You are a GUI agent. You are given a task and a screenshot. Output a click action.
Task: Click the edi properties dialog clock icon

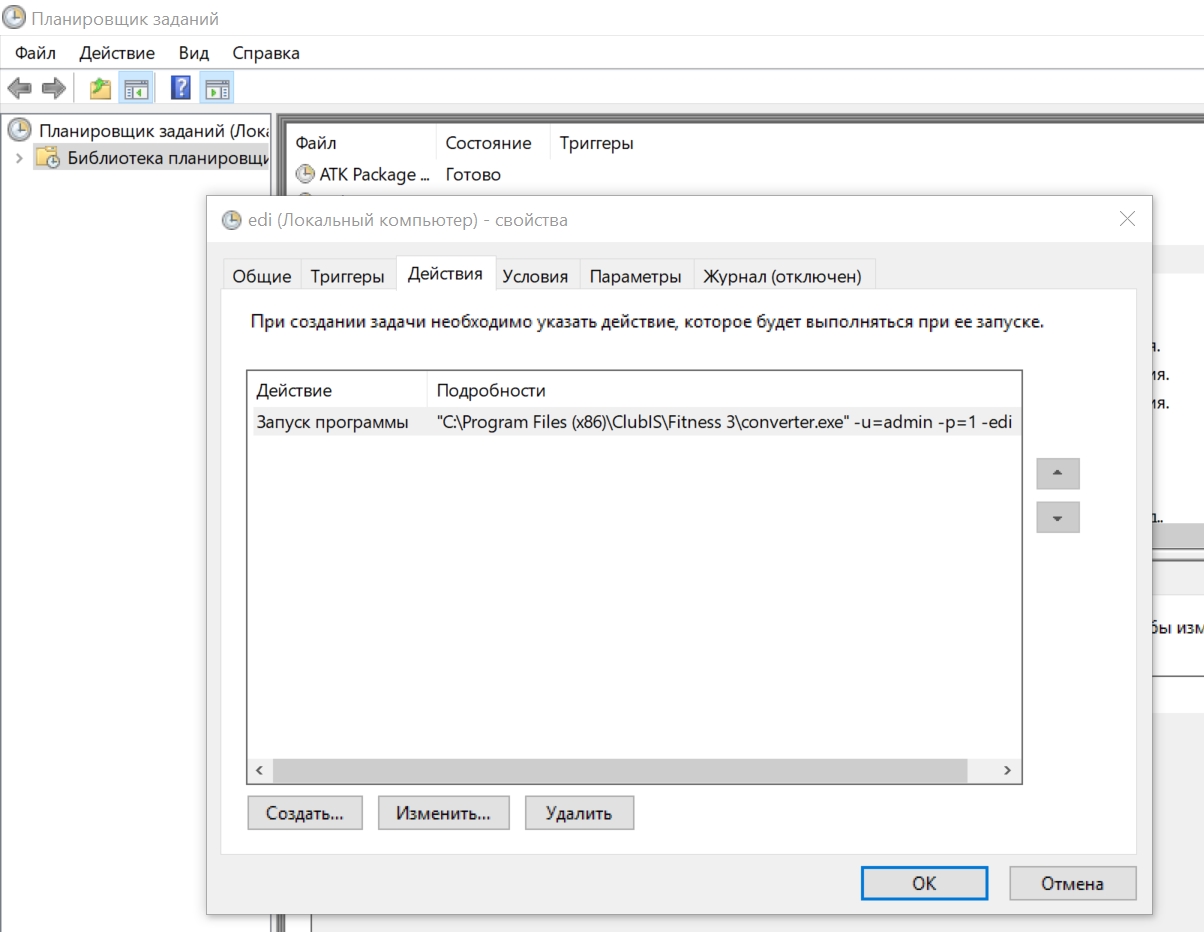pos(231,220)
